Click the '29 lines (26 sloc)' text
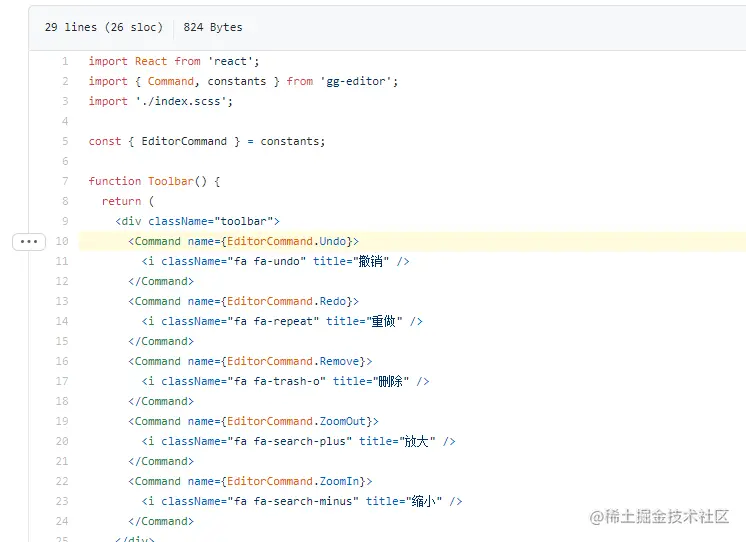 (104, 28)
